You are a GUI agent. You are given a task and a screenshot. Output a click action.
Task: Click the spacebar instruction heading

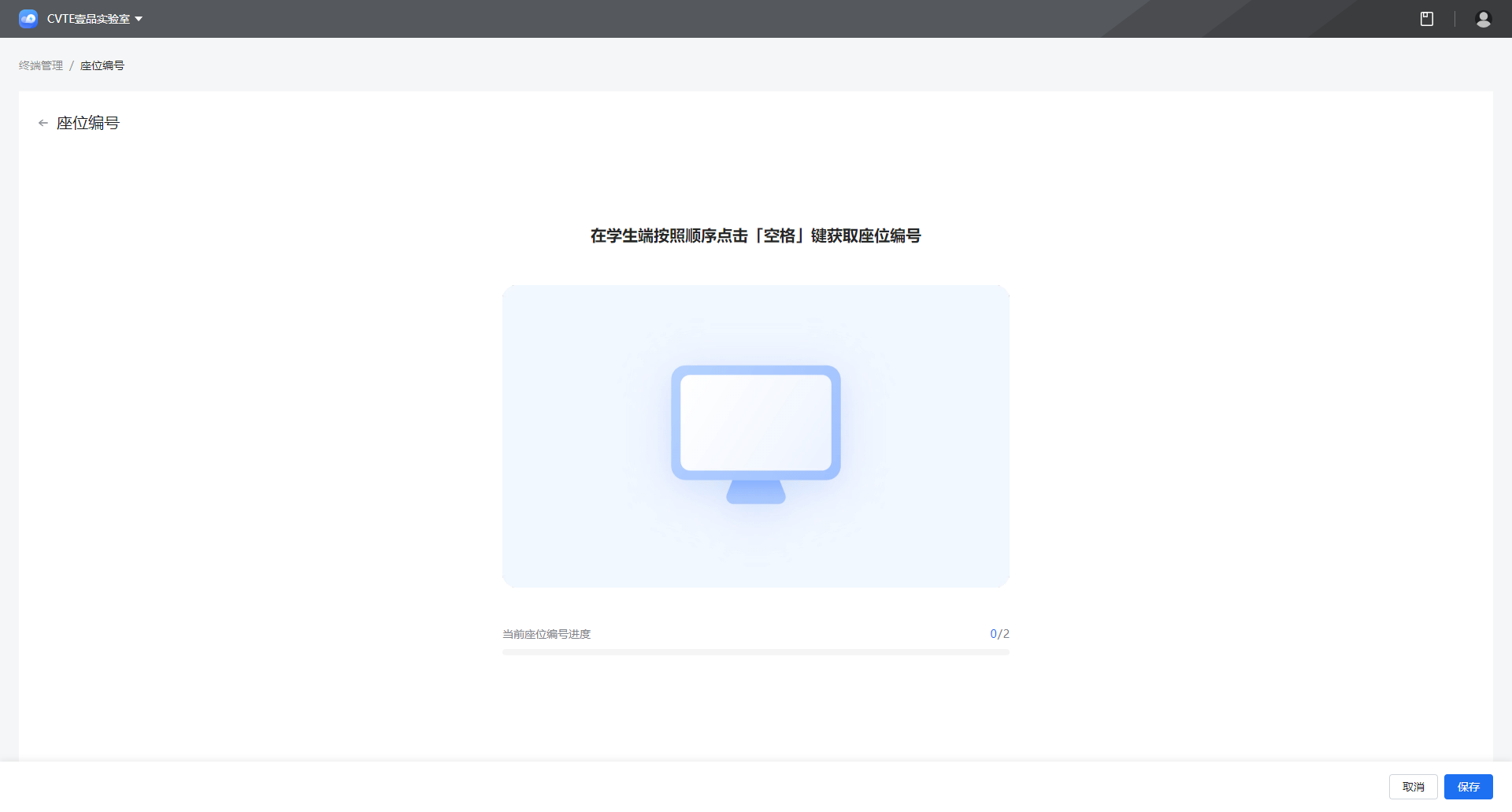(x=756, y=235)
